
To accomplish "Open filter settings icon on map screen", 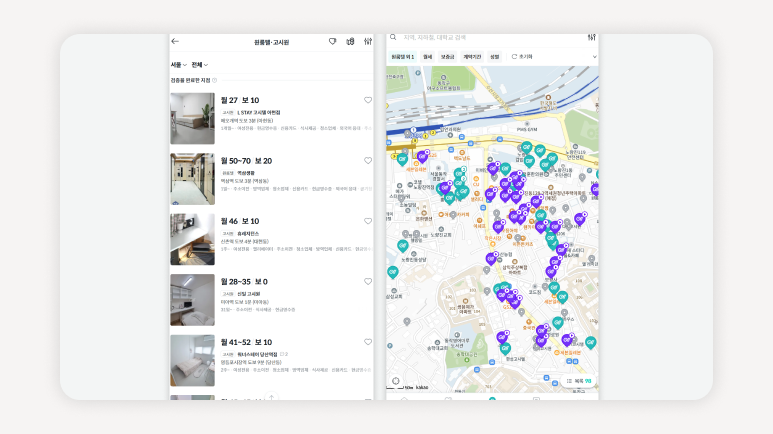I will click(x=591, y=37).
